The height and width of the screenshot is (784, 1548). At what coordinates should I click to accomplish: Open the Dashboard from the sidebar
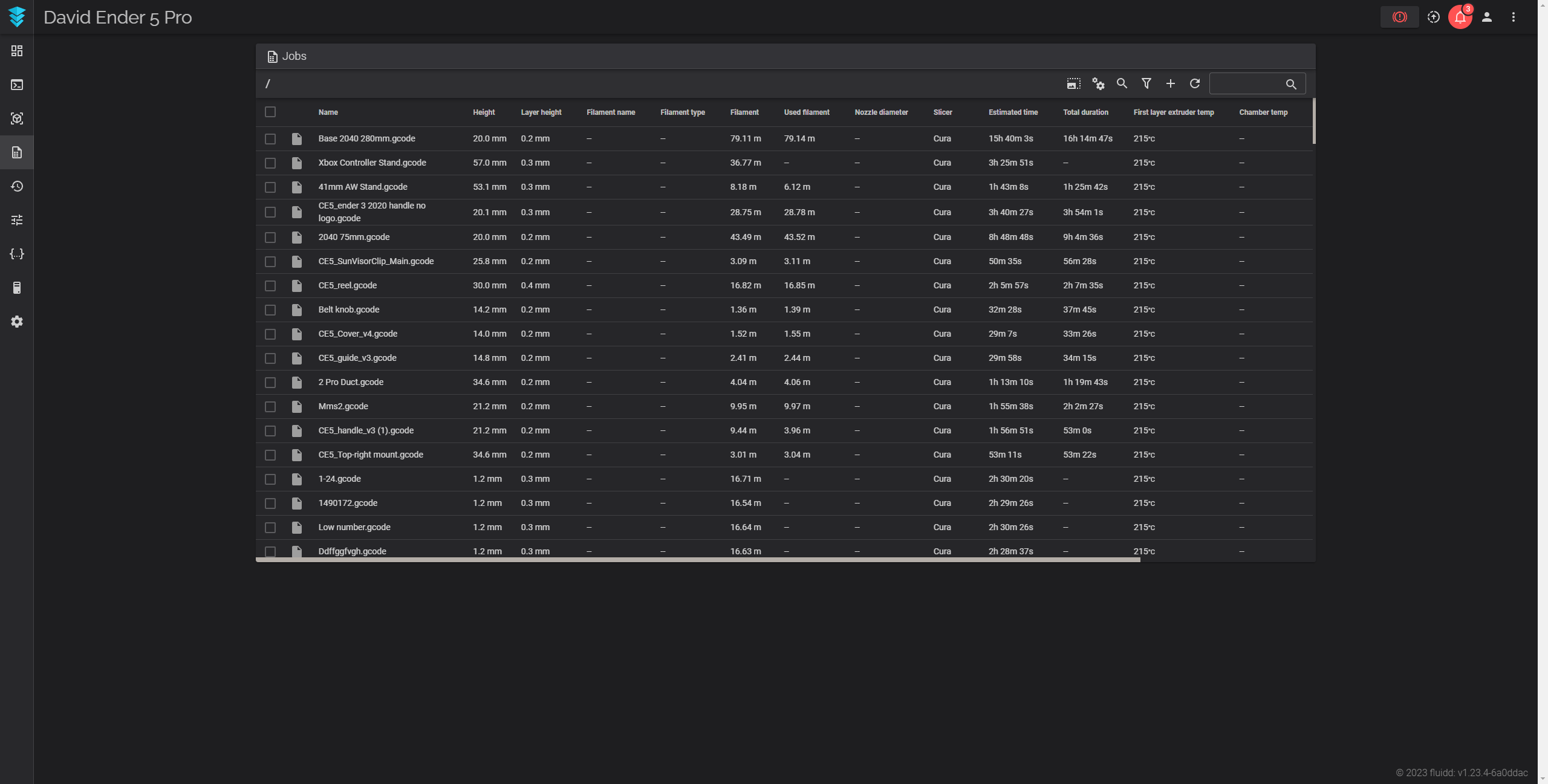point(17,51)
